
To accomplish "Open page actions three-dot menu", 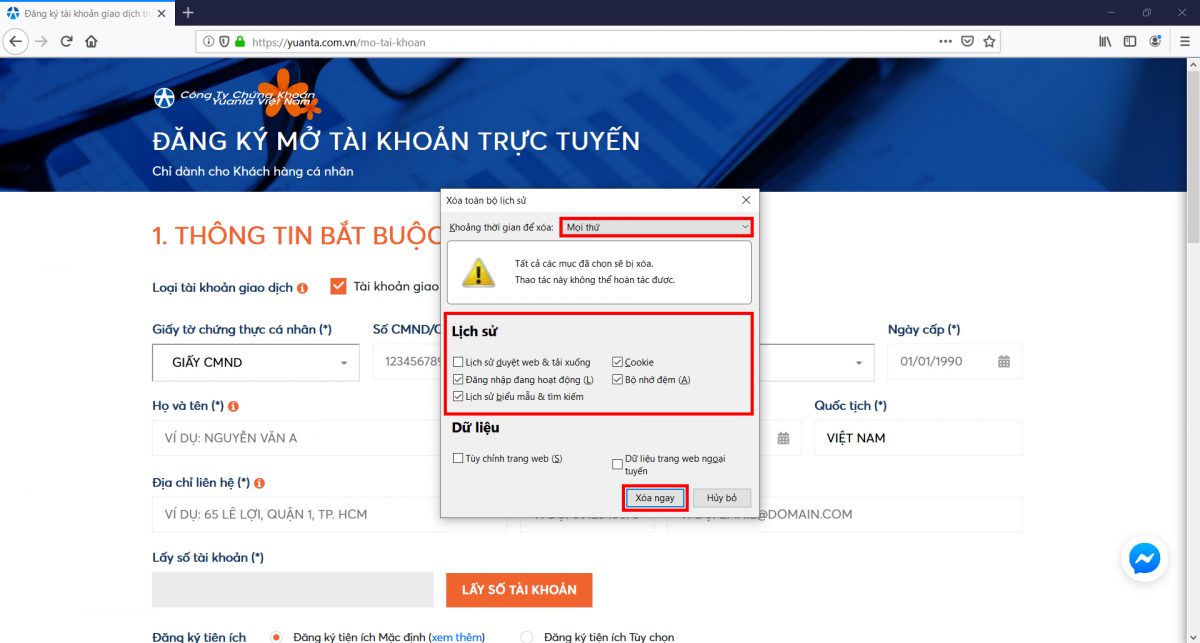I will click(945, 41).
